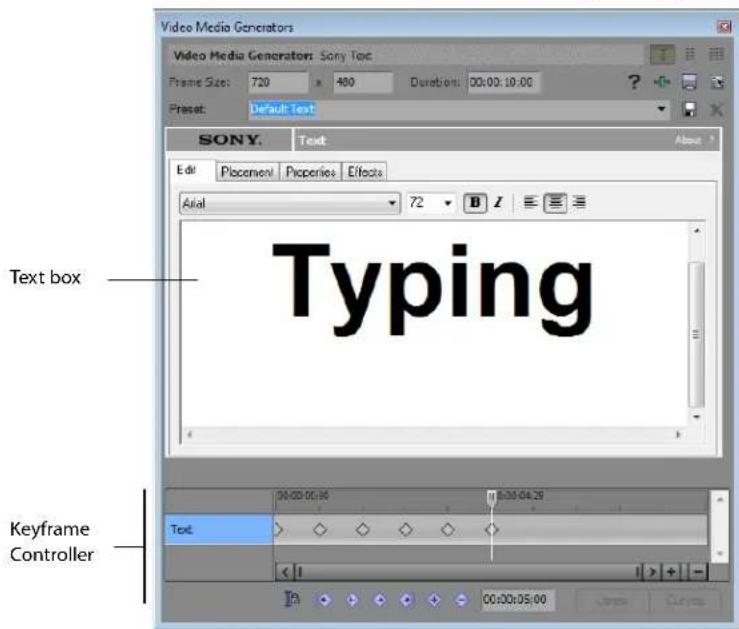Click the frame height field showing 480
This screenshot has width=739, height=629.
click(362, 82)
